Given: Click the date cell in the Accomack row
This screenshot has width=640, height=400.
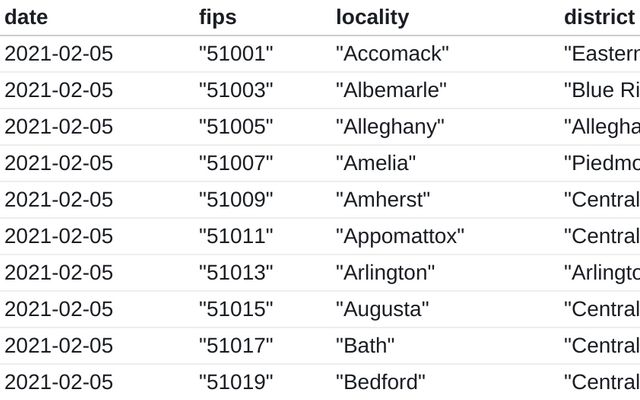Looking at the screenshot, I should coord(59,54).
